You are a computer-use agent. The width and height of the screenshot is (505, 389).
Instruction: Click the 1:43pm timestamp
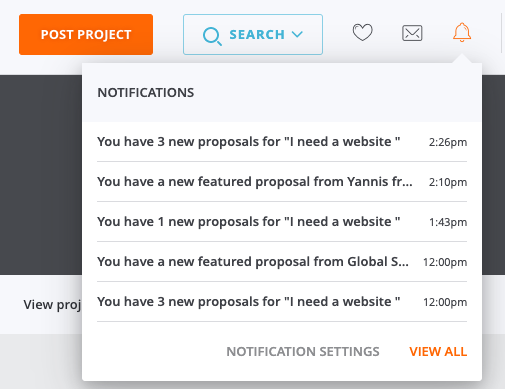click(448, 222)
